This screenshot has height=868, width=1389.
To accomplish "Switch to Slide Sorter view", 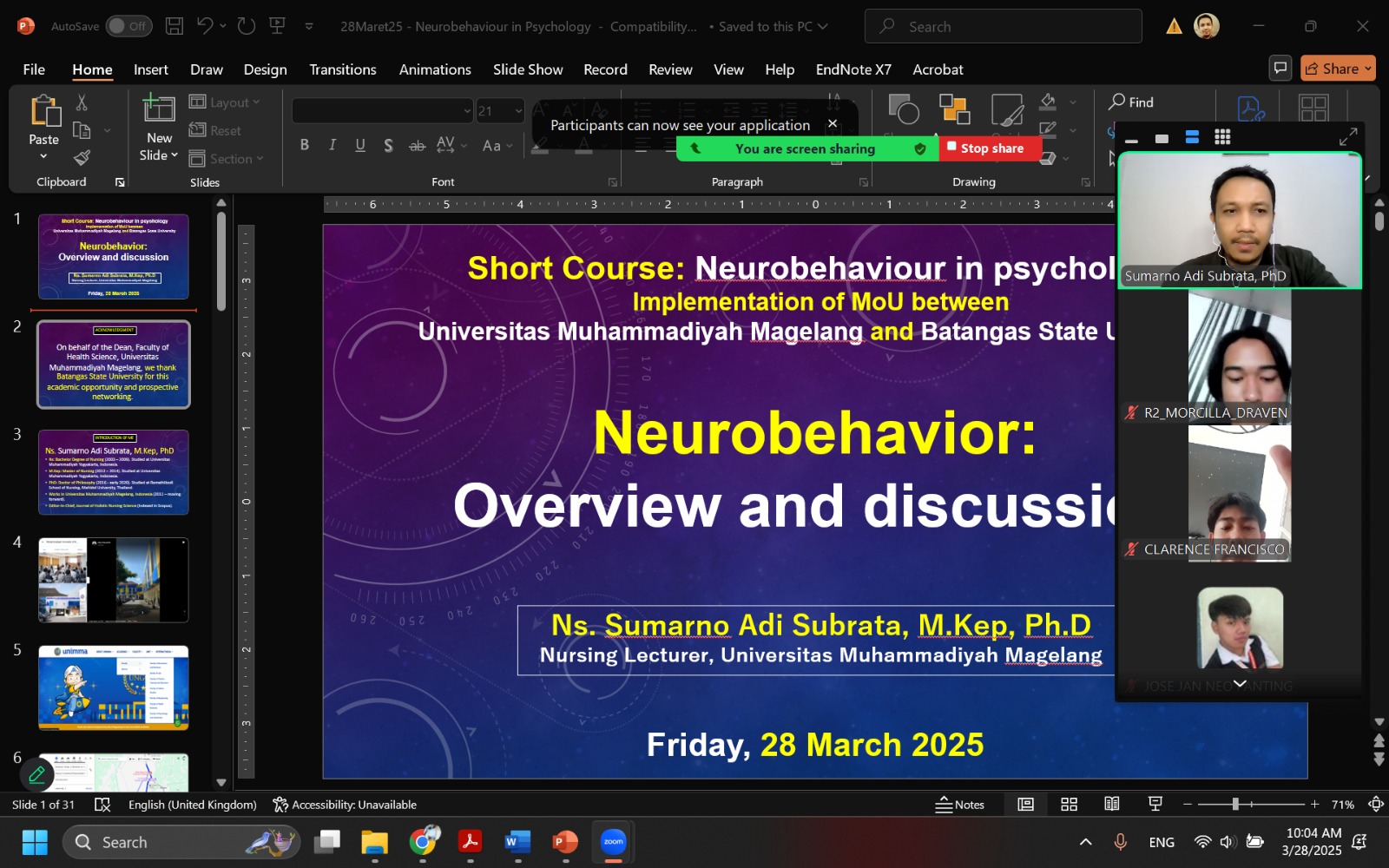I will coord(1069,805).
